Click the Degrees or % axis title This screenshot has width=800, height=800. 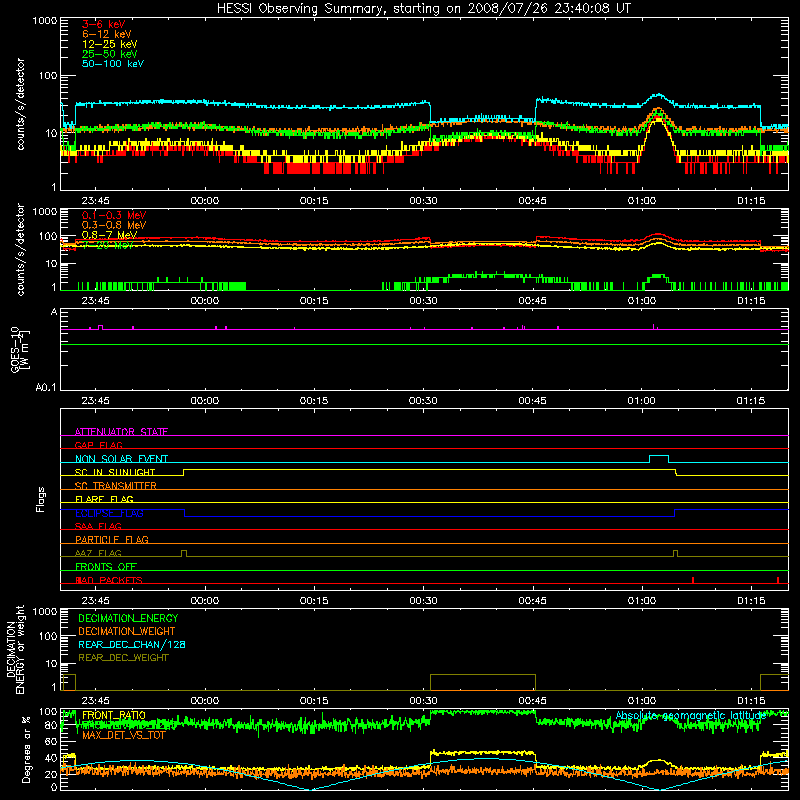coord(27,749)
